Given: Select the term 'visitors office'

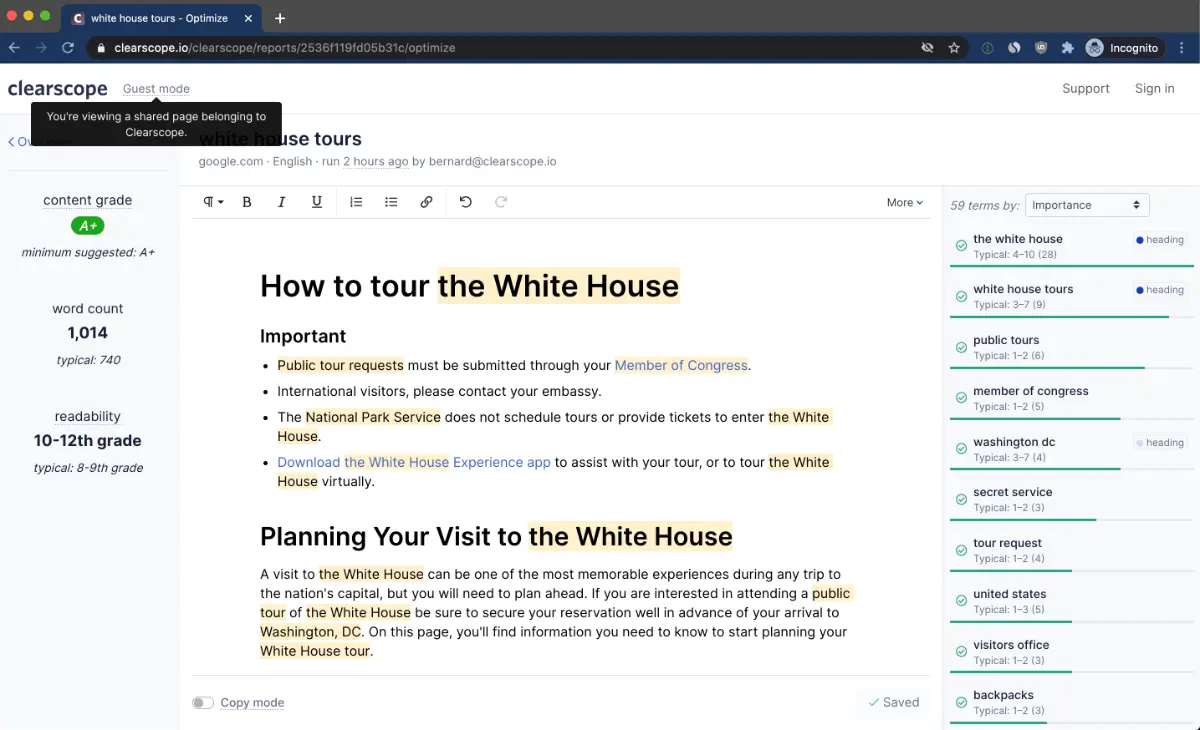Looking at the screenshot, I should (x=1011, y=645).
